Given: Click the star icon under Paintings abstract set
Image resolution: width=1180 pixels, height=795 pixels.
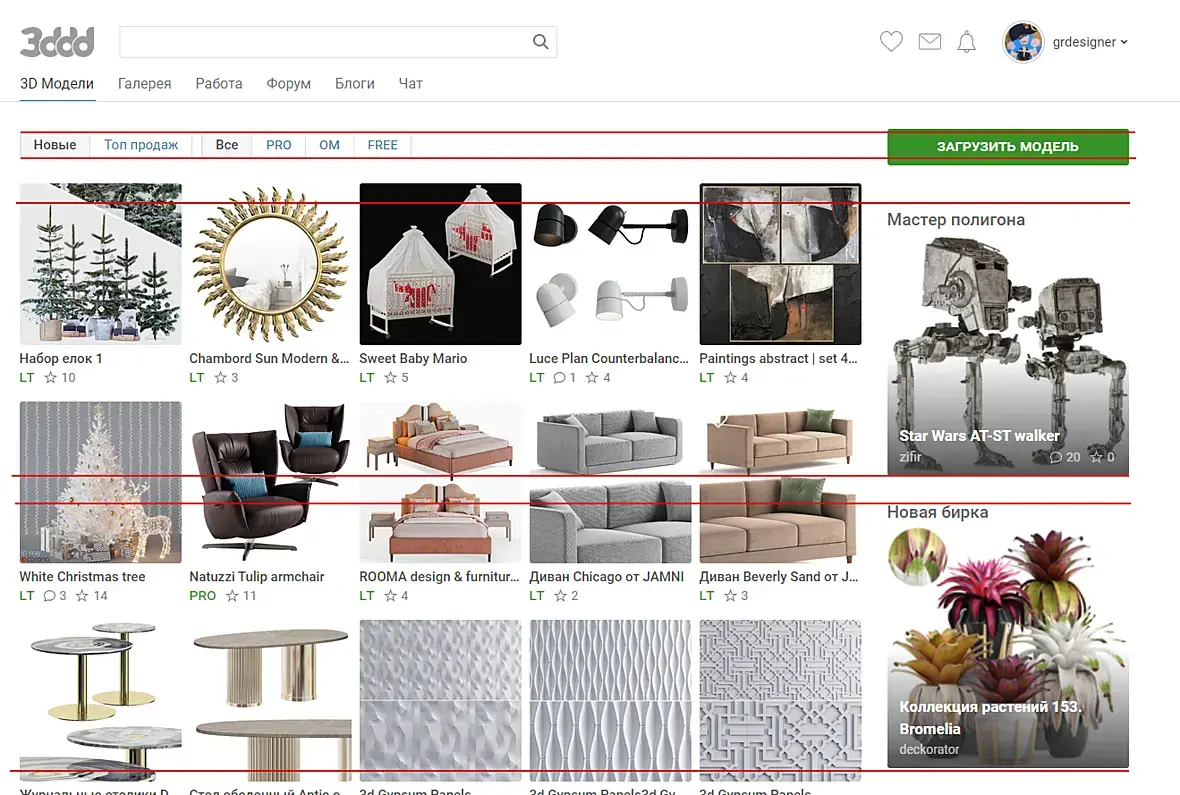Looking at the screenshot, I should [x=730, y=377].
